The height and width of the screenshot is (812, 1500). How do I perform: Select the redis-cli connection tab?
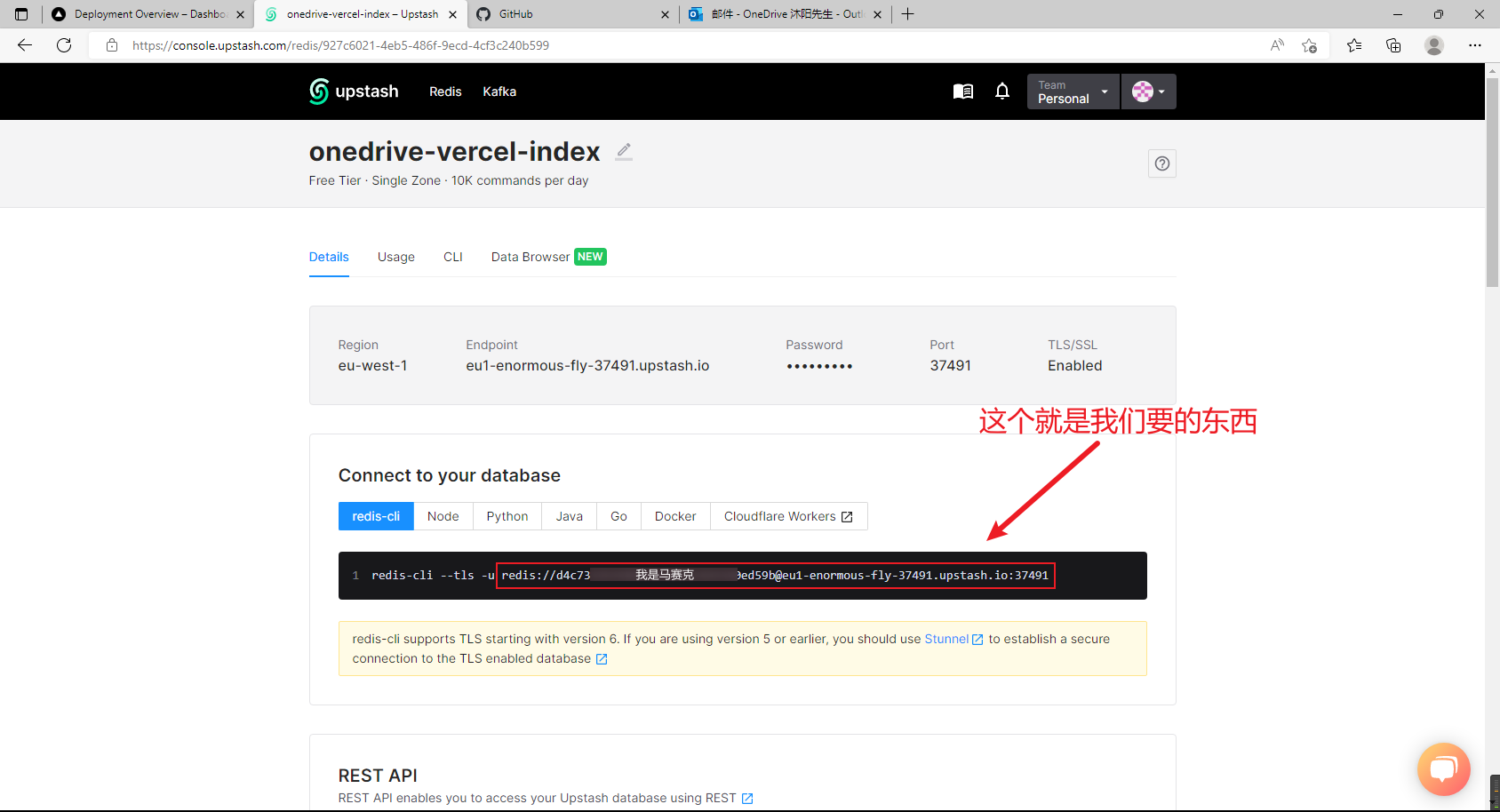tap(375, 516)
